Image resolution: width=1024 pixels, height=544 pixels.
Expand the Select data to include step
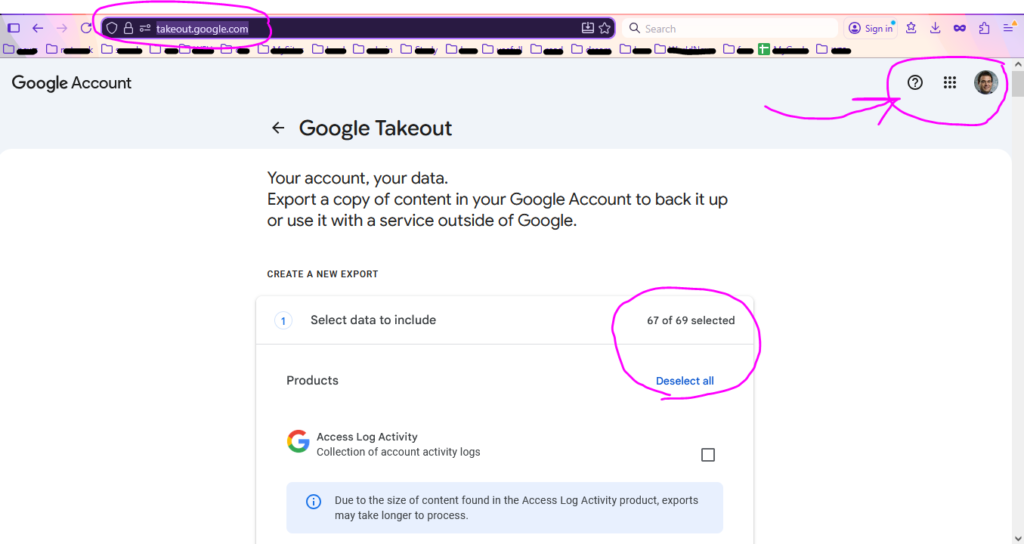[x=372, y=320]
